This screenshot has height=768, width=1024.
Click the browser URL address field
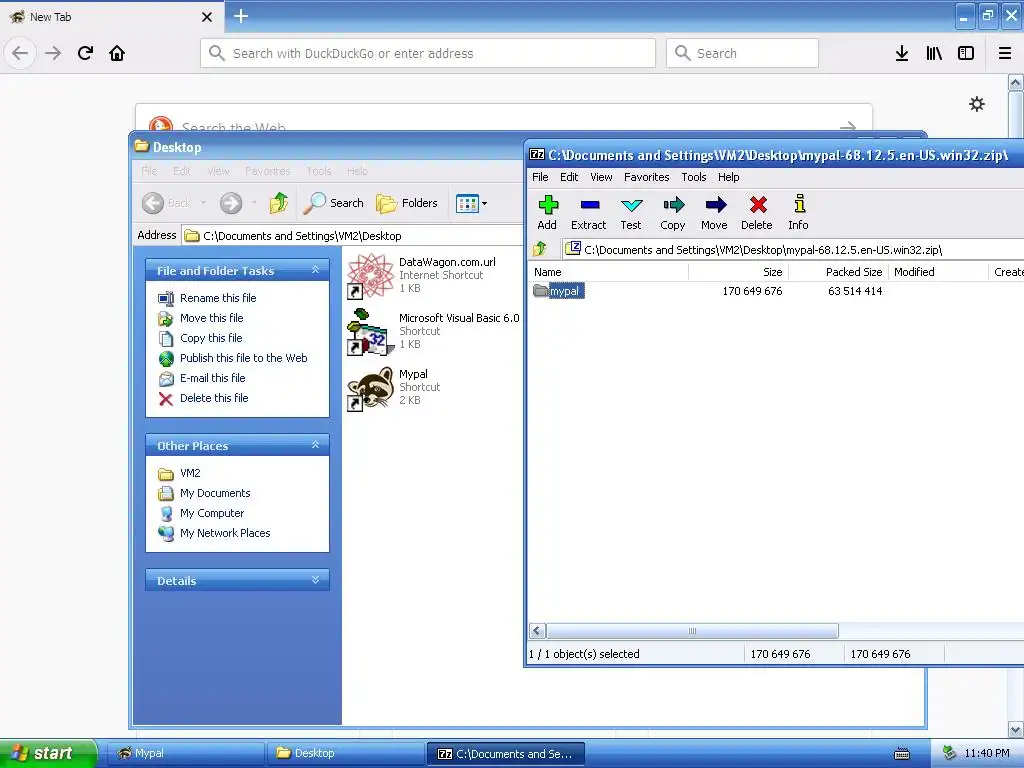tap(428, 53)
